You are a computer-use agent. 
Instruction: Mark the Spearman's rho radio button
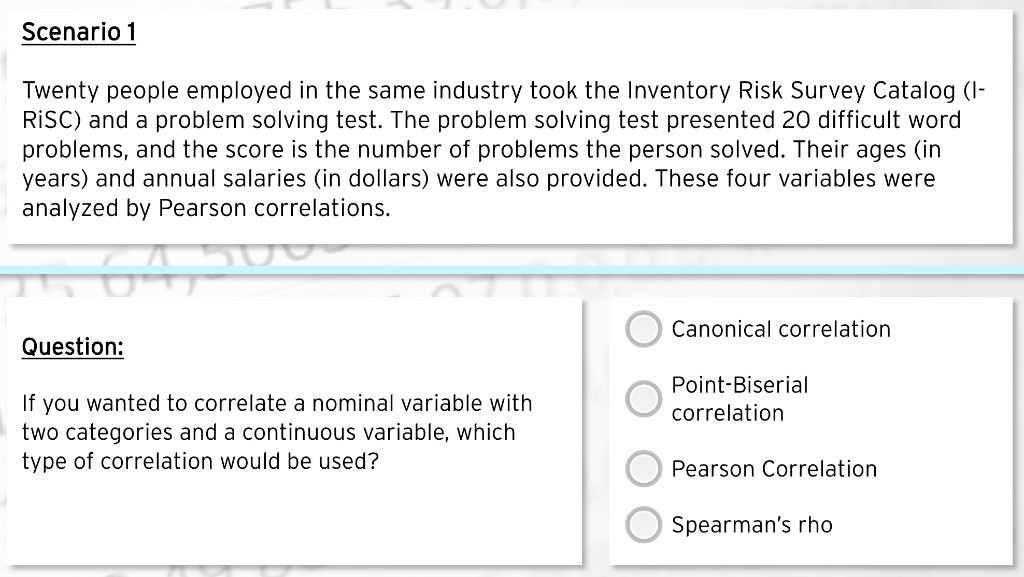tap(644, 525)
